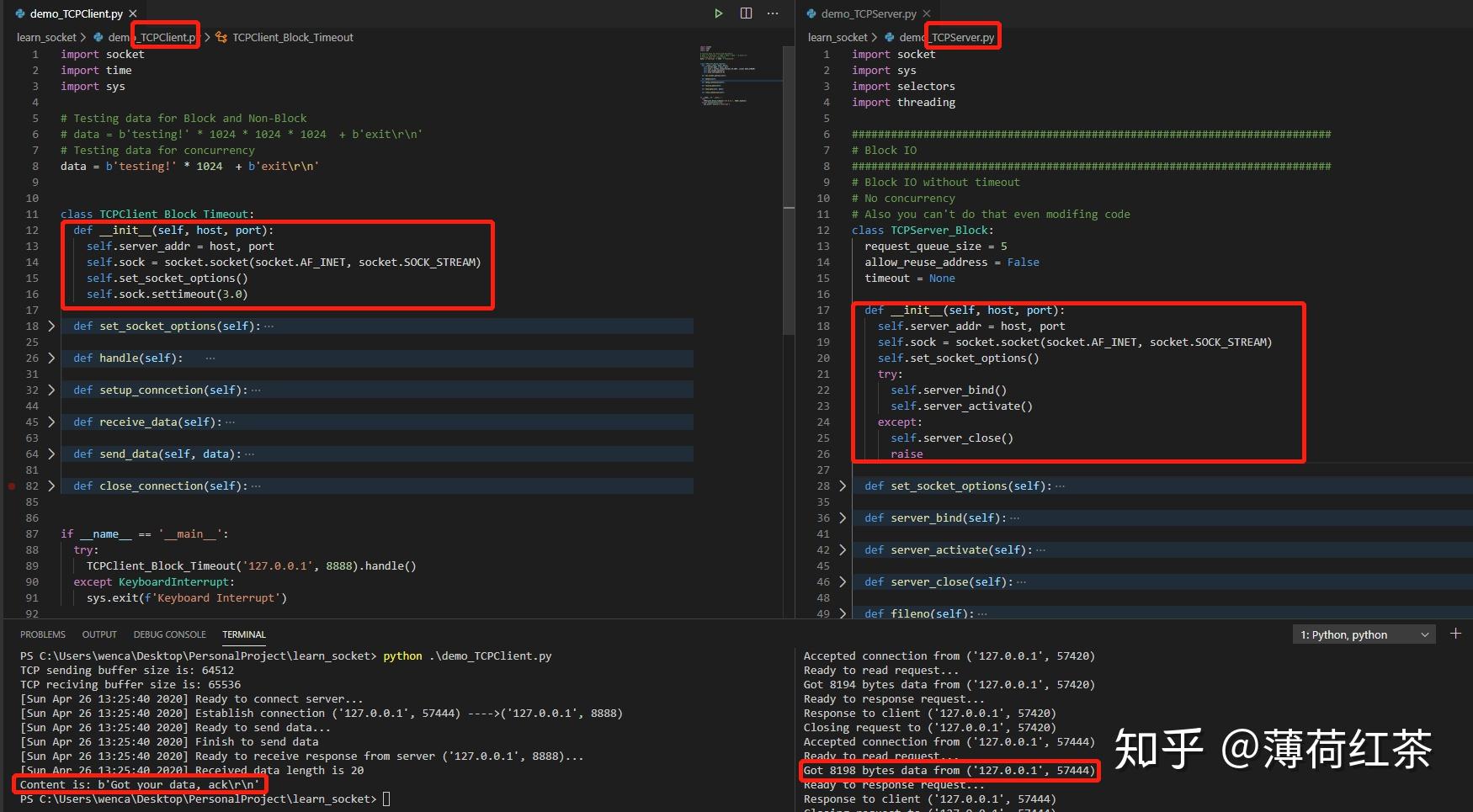Image resolution: width=1473 pixels, height=812 pixels.
Task: Click Python file icon on demo_TCPClient.py tab
Action: point(21,13)
